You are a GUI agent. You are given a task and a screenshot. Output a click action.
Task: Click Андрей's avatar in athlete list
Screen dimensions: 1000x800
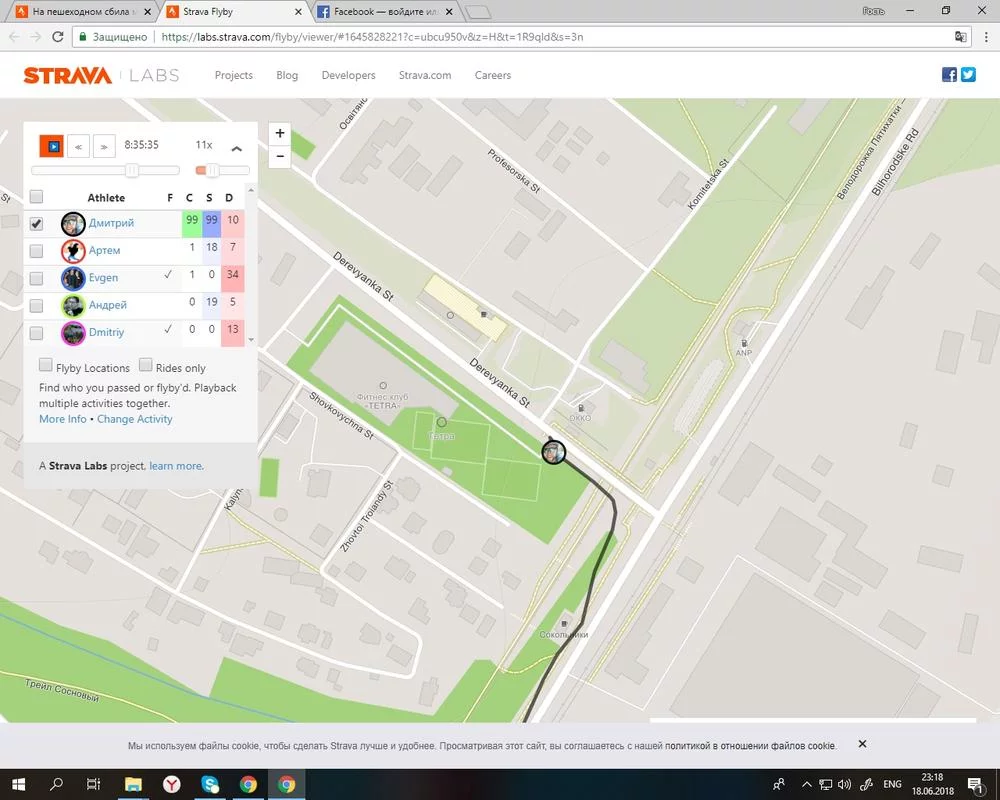pos(73,306)
